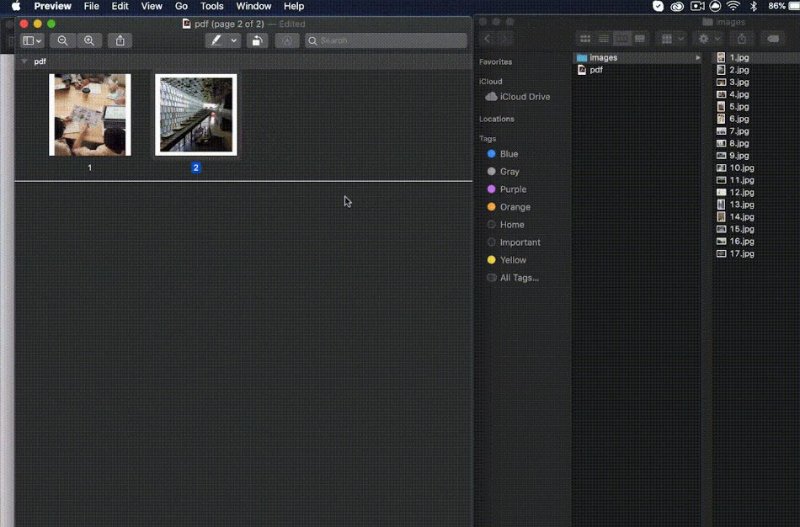Open the Wi-Fi status menu
The width and height of the screenshot is (800, 527).
pyautogui.click(x=733, y=6)
